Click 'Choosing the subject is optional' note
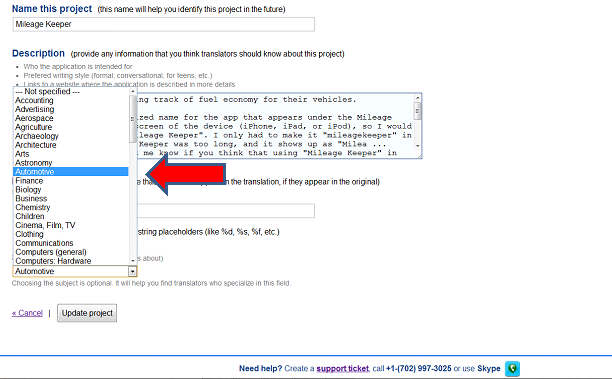 point(151,283)
